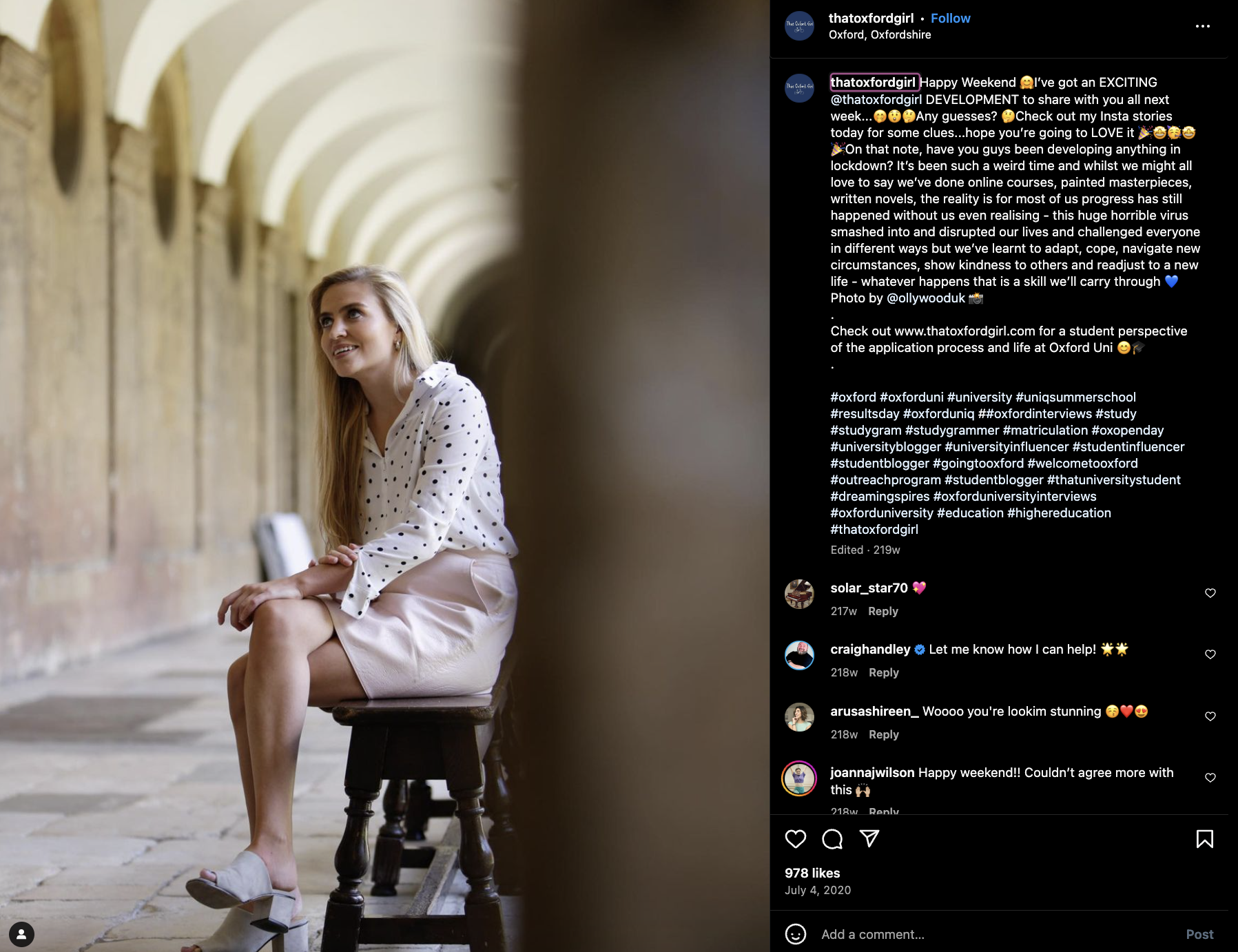The image size is (1238, 952).
Task: View who liked via 978 likes
Action: 812,873
